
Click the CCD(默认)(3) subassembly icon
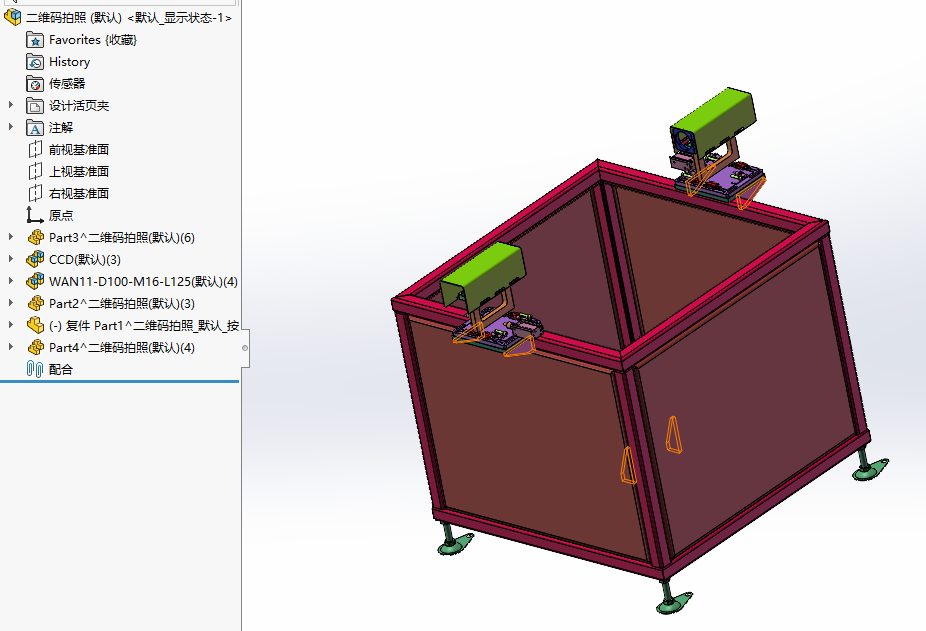tap(35, 259)
